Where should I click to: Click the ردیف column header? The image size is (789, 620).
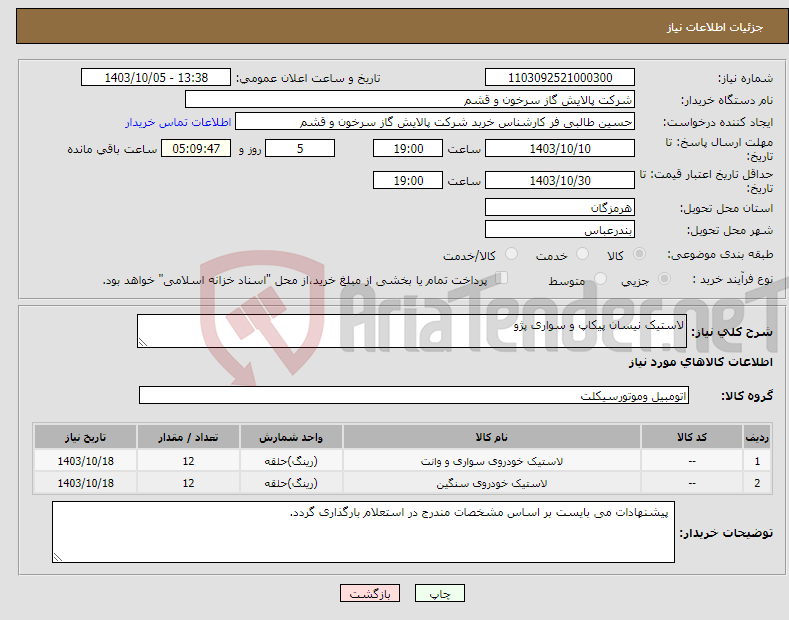tap(757, 437)
